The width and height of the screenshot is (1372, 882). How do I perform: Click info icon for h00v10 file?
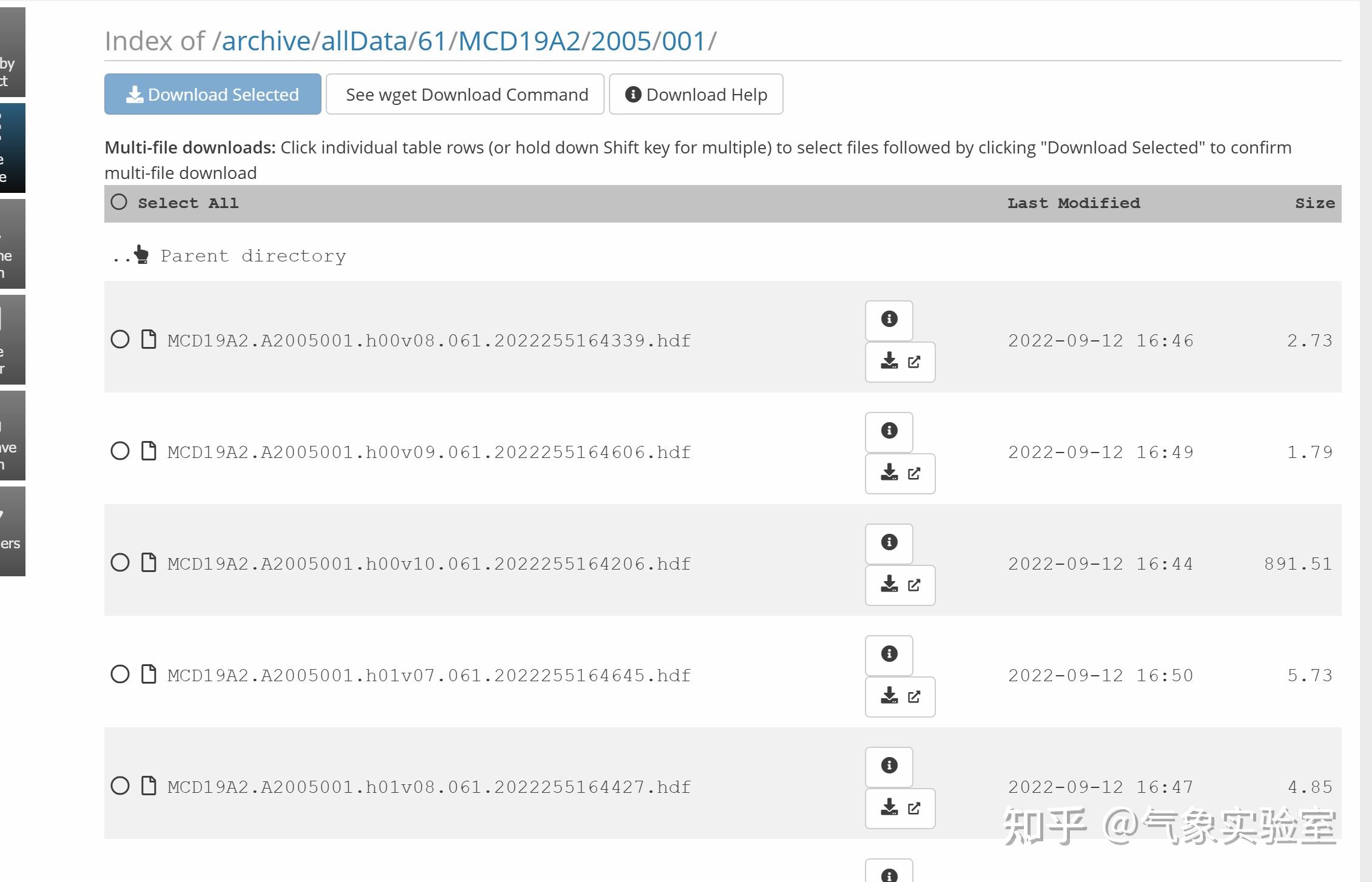coord(889,542)
